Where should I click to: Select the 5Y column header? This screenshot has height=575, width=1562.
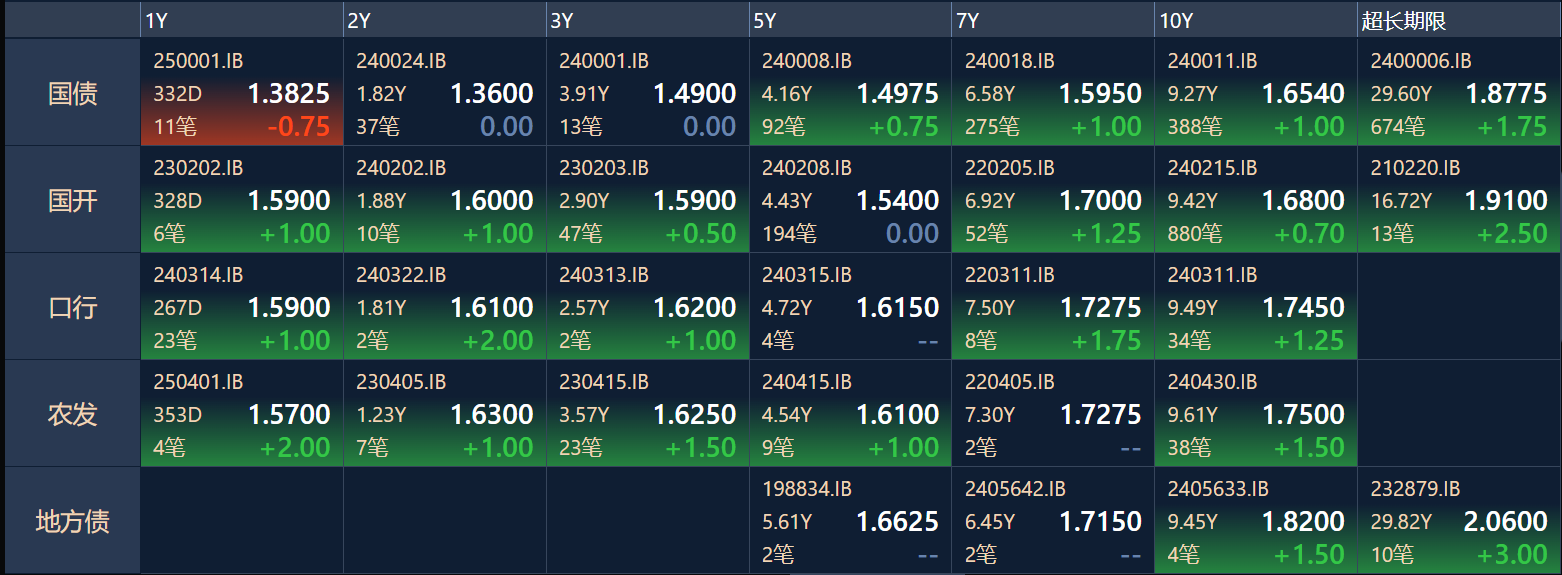(x=850, y=21)
